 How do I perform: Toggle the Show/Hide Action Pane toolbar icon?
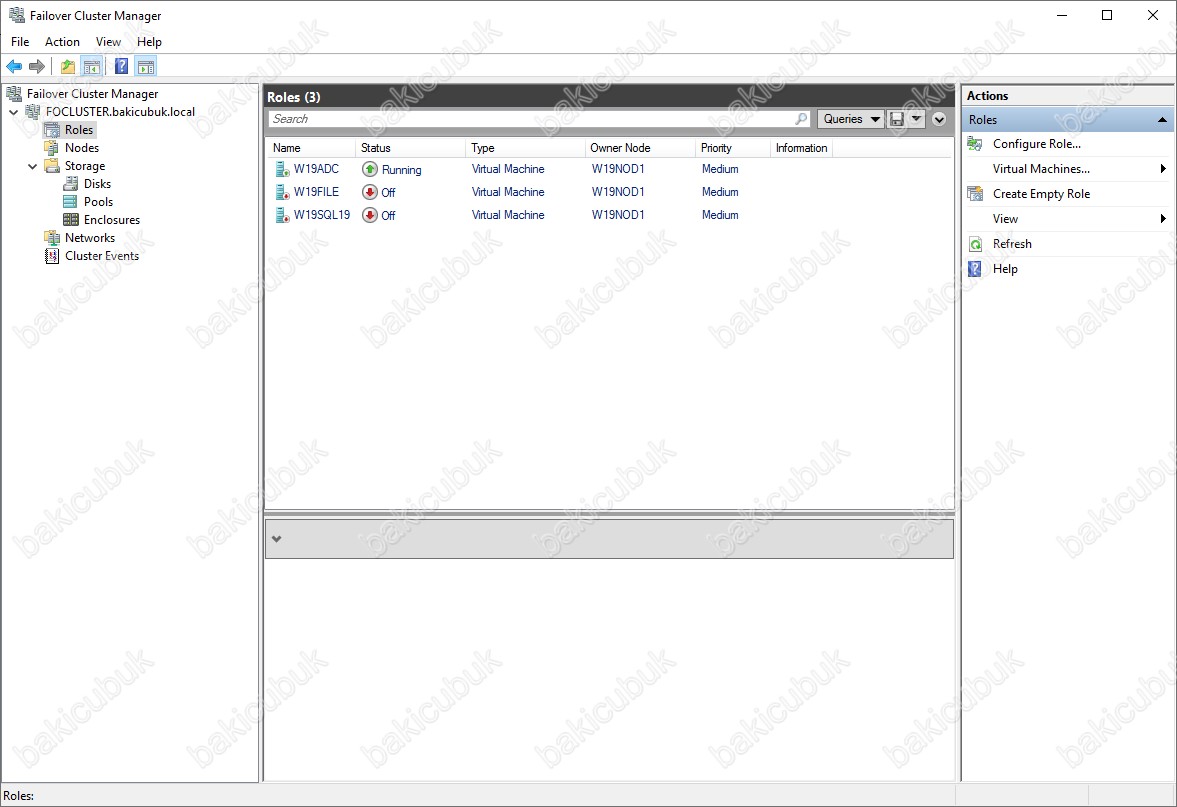pyautogui.click(x=146, y=67)
